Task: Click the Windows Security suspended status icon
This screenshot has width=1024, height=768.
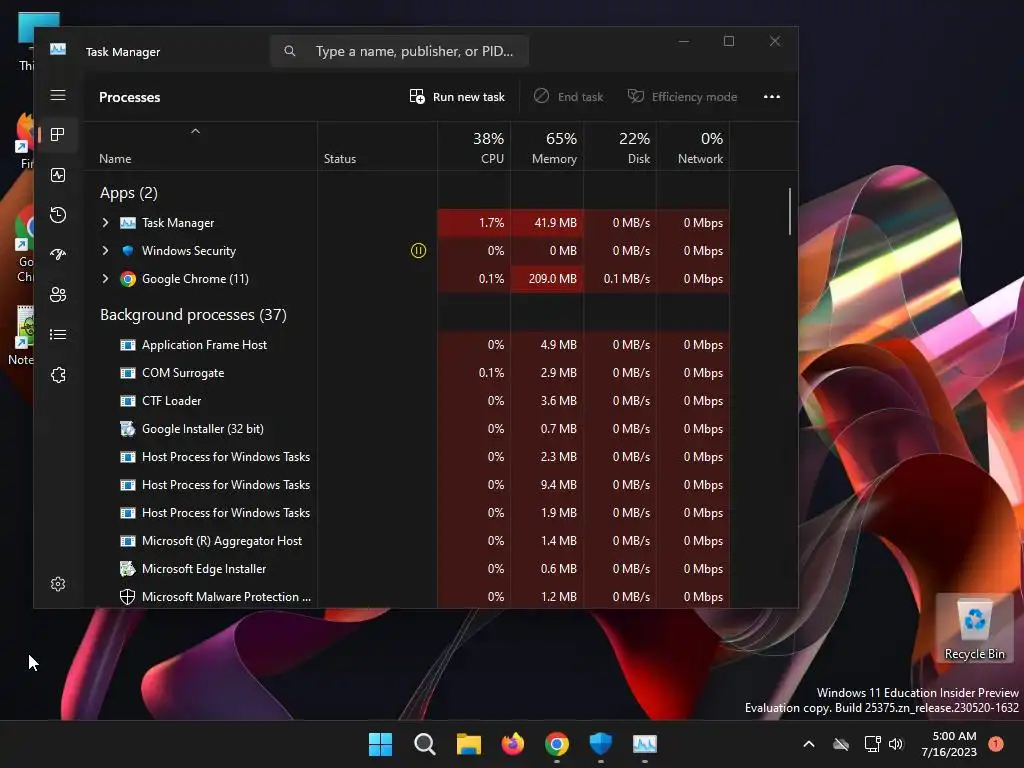Action: click(419, 251)
